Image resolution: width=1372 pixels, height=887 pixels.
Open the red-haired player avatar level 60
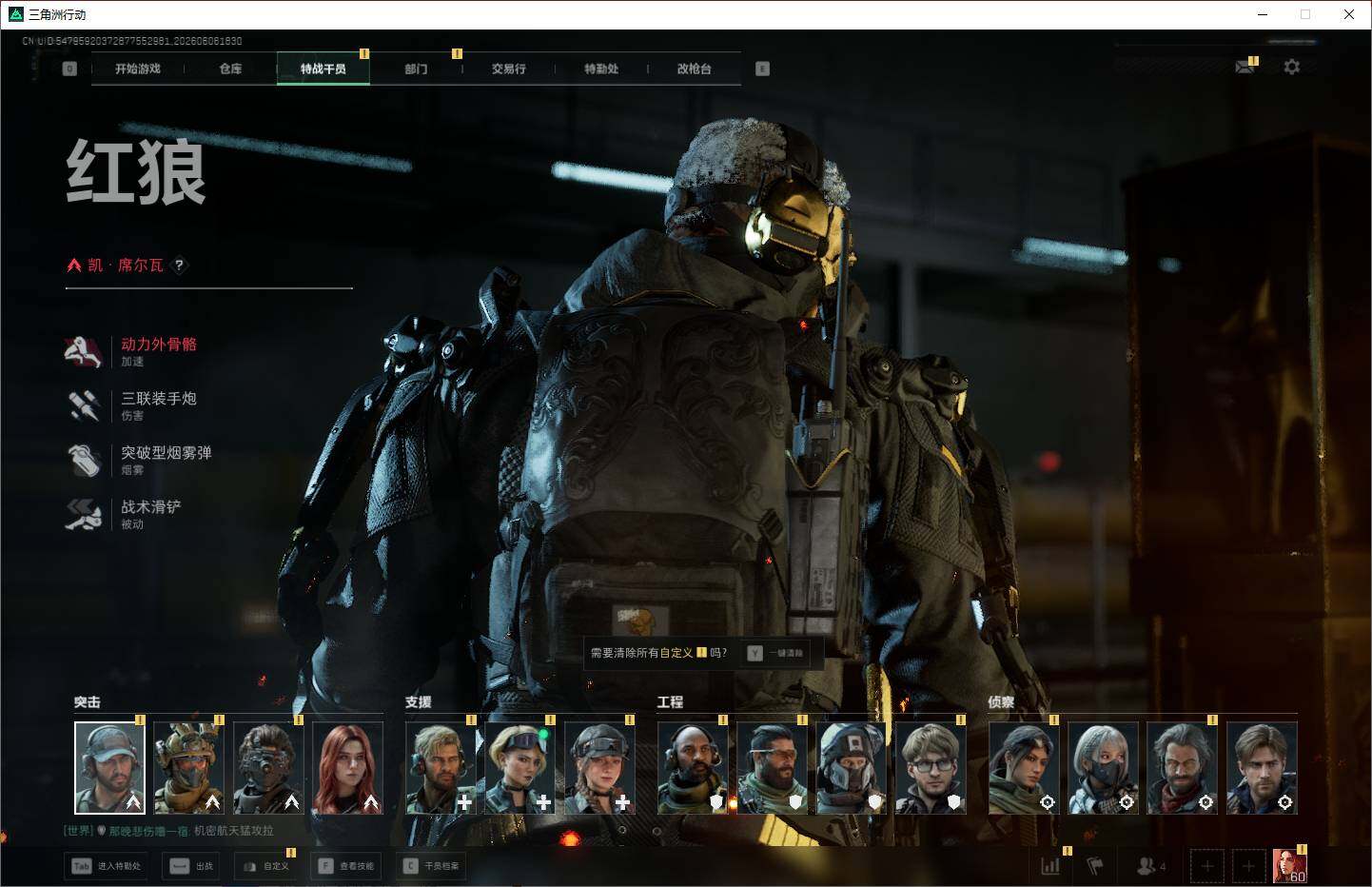point(1290,866)
